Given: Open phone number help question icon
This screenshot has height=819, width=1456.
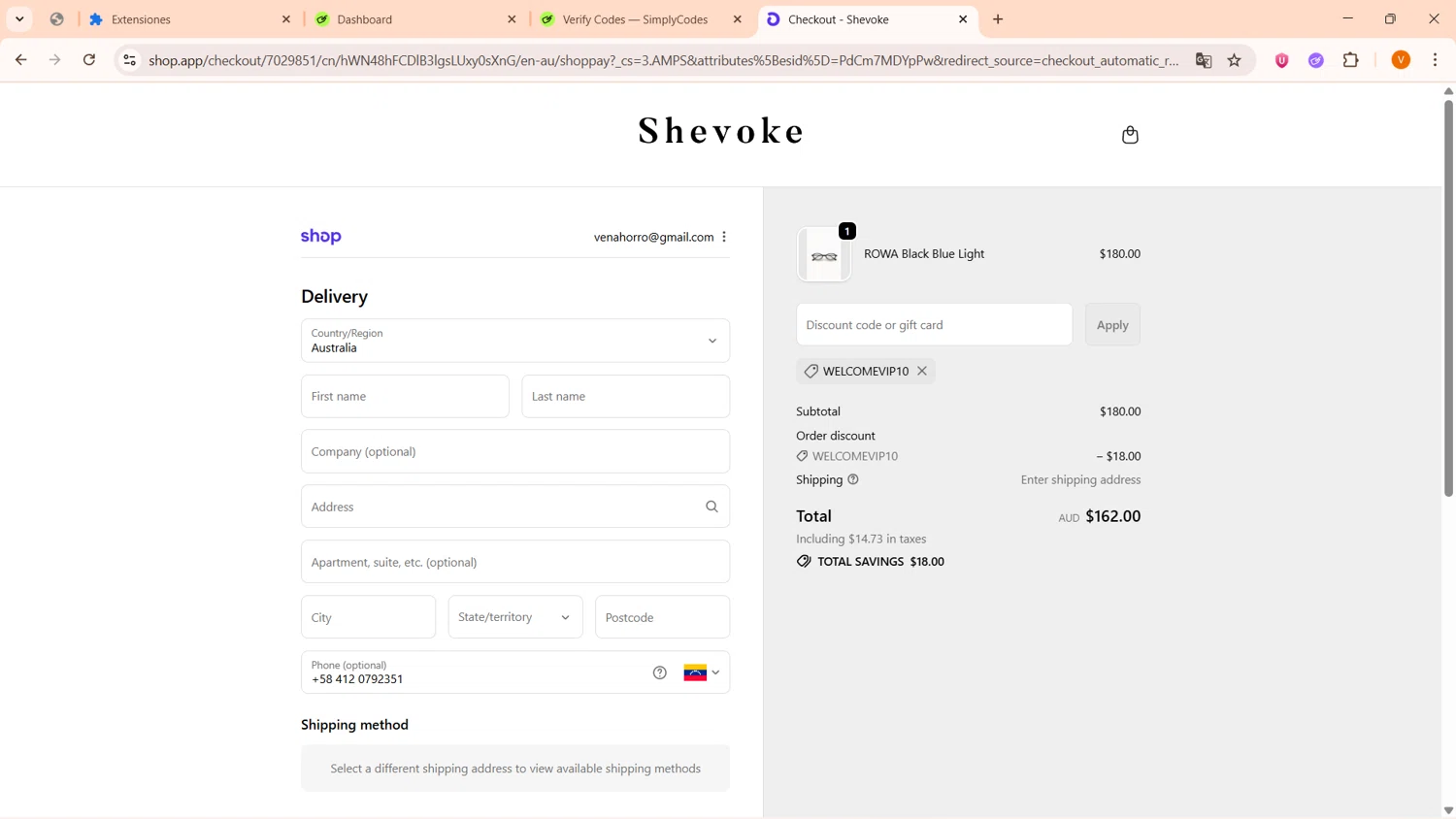Looking at the screenshot, I should coord(660,672).
